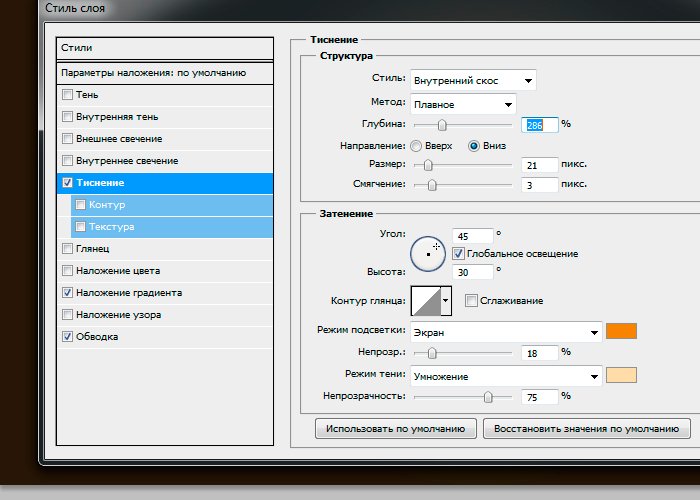The height and width of the screenshot is (500, 700).
Task: Click the peach shadow color swatch
Action: coord(621,376)
